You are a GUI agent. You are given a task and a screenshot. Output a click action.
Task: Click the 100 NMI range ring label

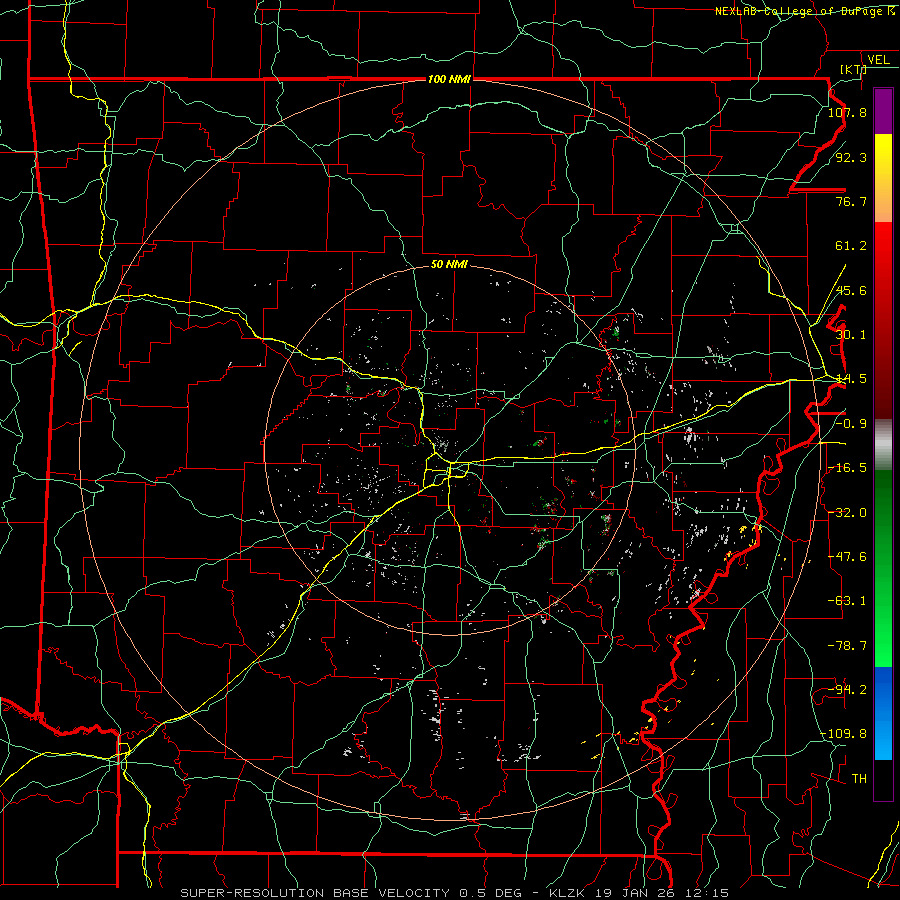tap(449, 79)
